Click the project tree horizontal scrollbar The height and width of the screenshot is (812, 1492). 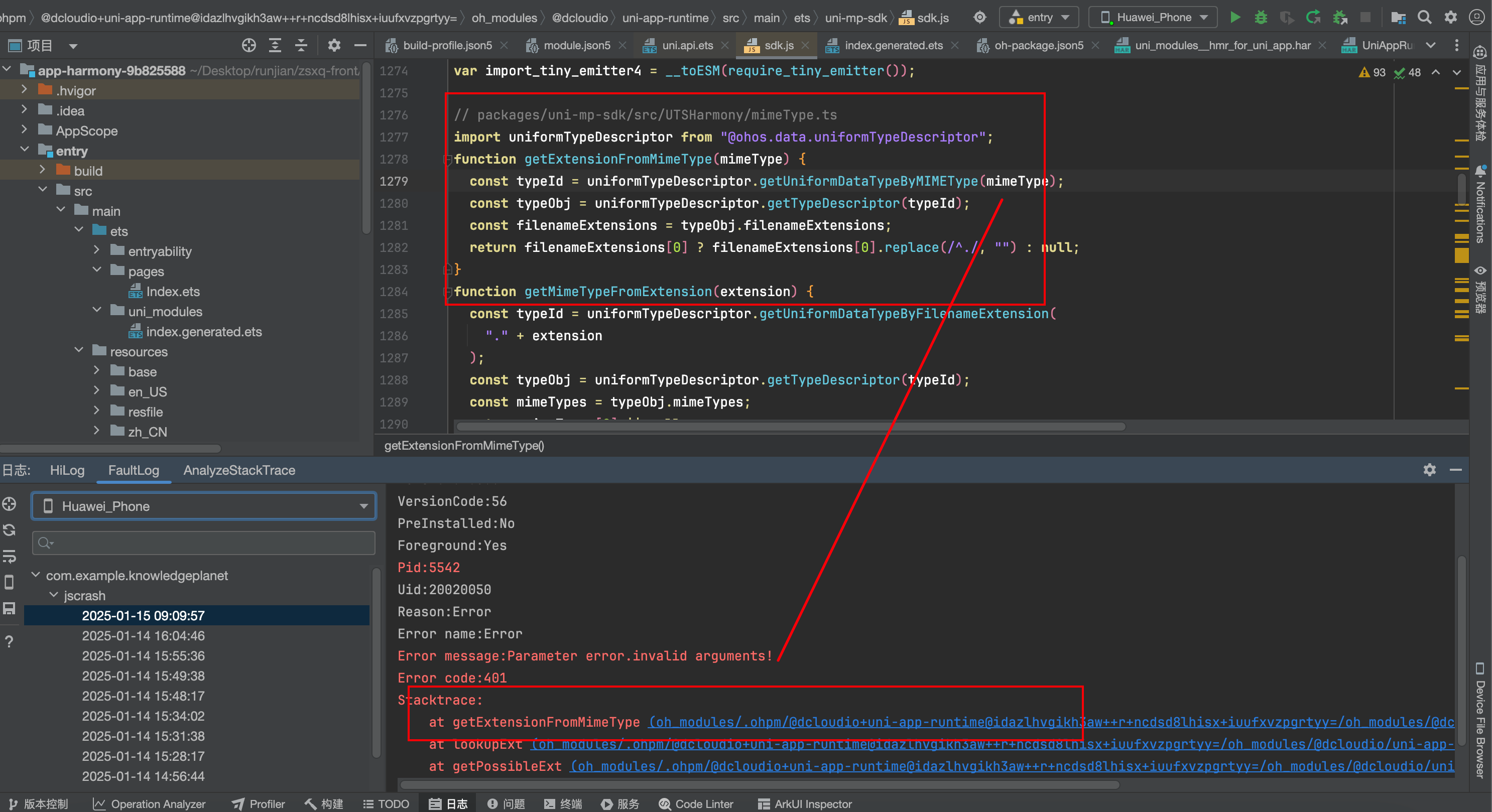click(110, 448)
